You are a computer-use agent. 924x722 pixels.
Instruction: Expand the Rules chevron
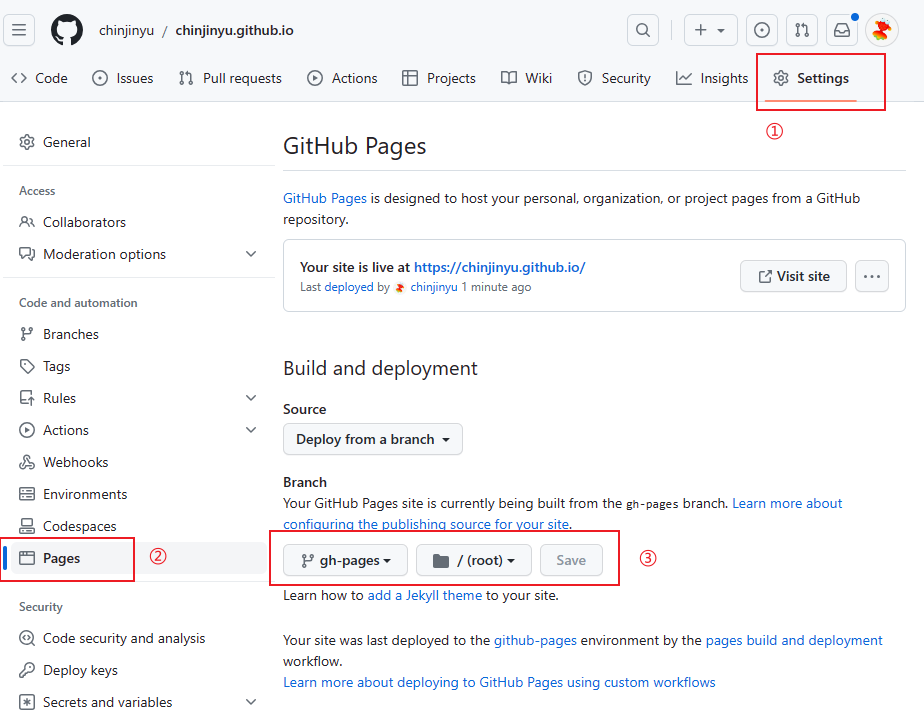251,398
